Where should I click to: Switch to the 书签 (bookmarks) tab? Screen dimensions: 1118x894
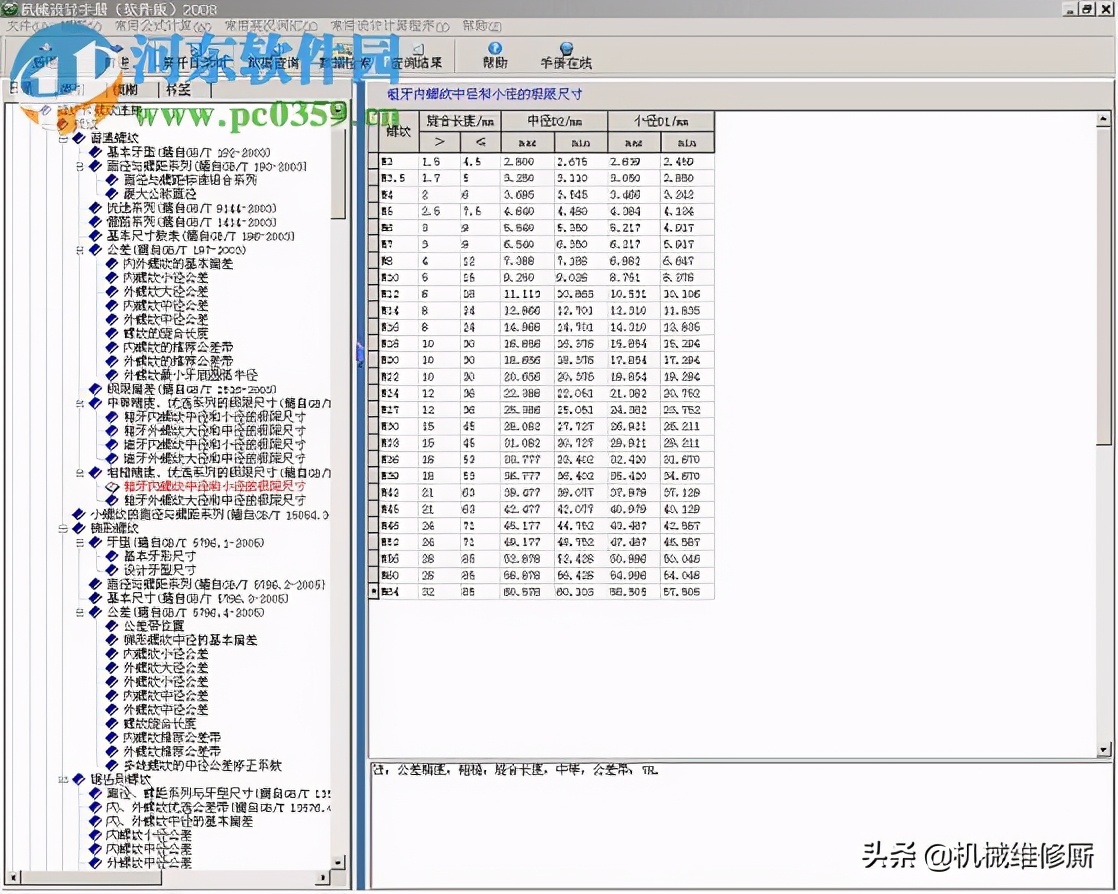178,89
